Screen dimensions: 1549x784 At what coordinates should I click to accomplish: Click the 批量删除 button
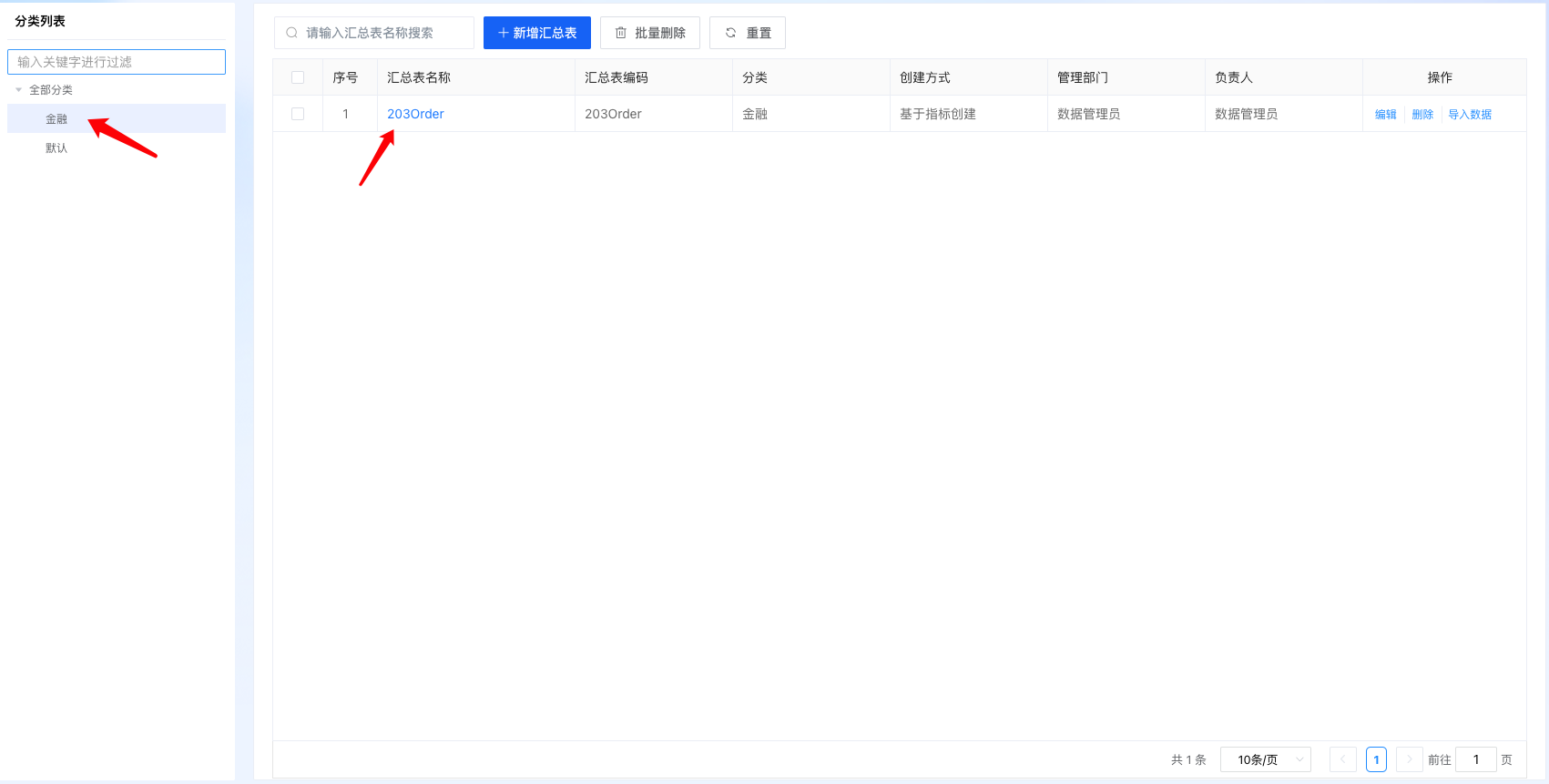coord(650,33)
